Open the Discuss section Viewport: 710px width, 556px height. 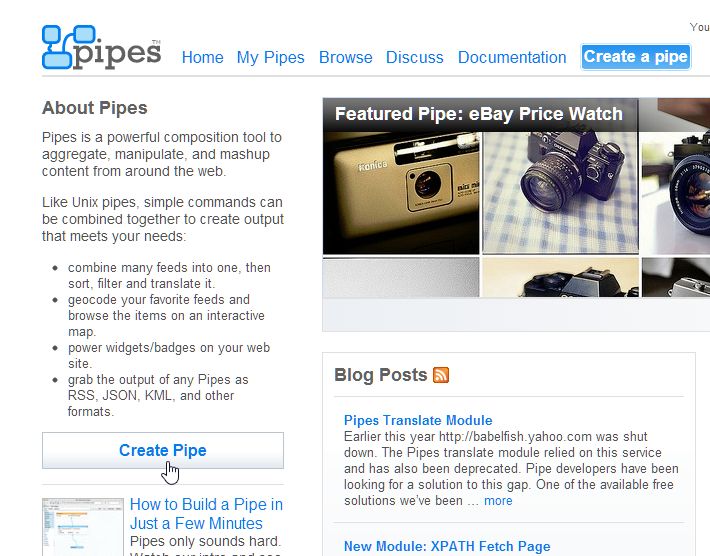(414, 58)
